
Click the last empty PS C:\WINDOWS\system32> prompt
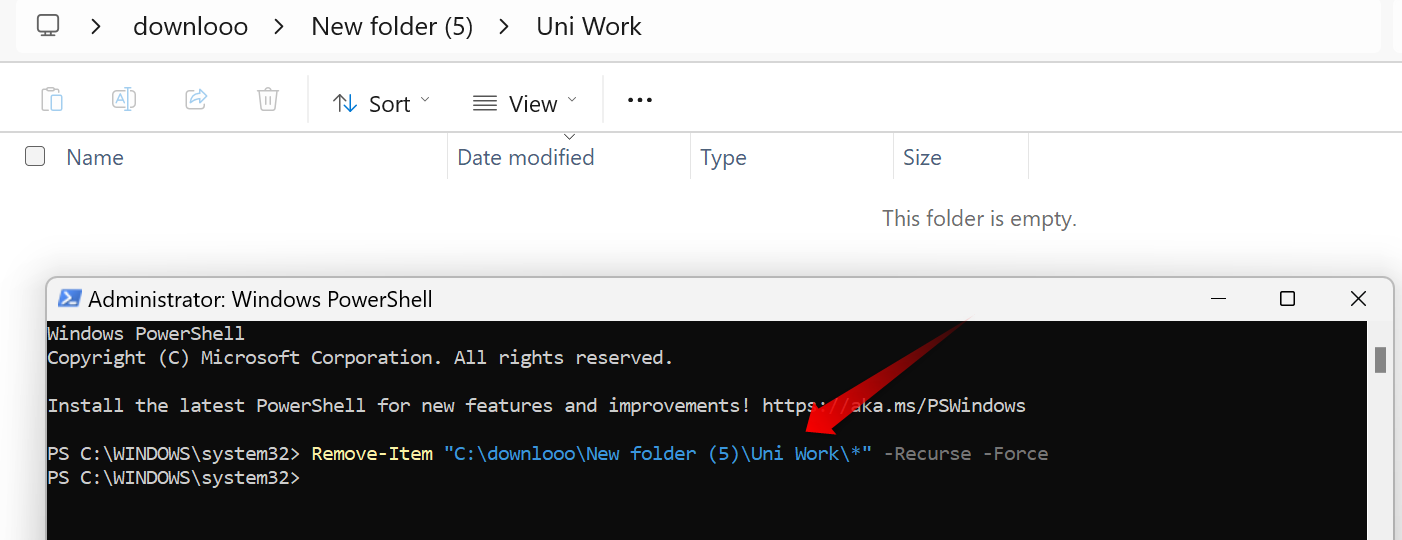[174, 478]
